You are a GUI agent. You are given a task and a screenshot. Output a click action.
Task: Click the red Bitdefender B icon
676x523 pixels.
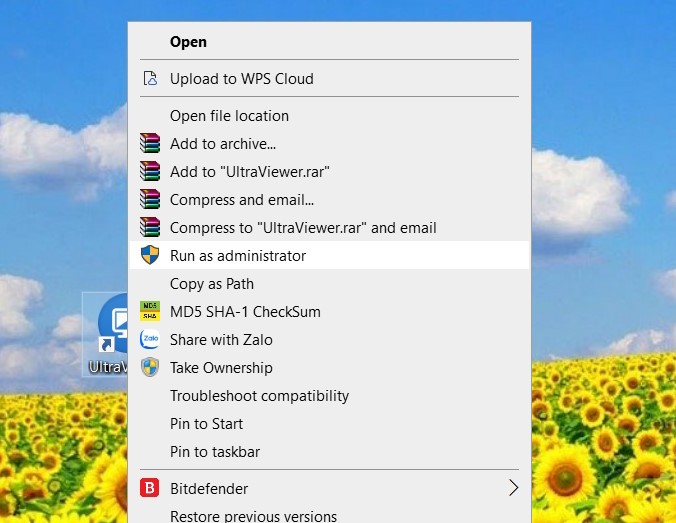pos(150,488)
